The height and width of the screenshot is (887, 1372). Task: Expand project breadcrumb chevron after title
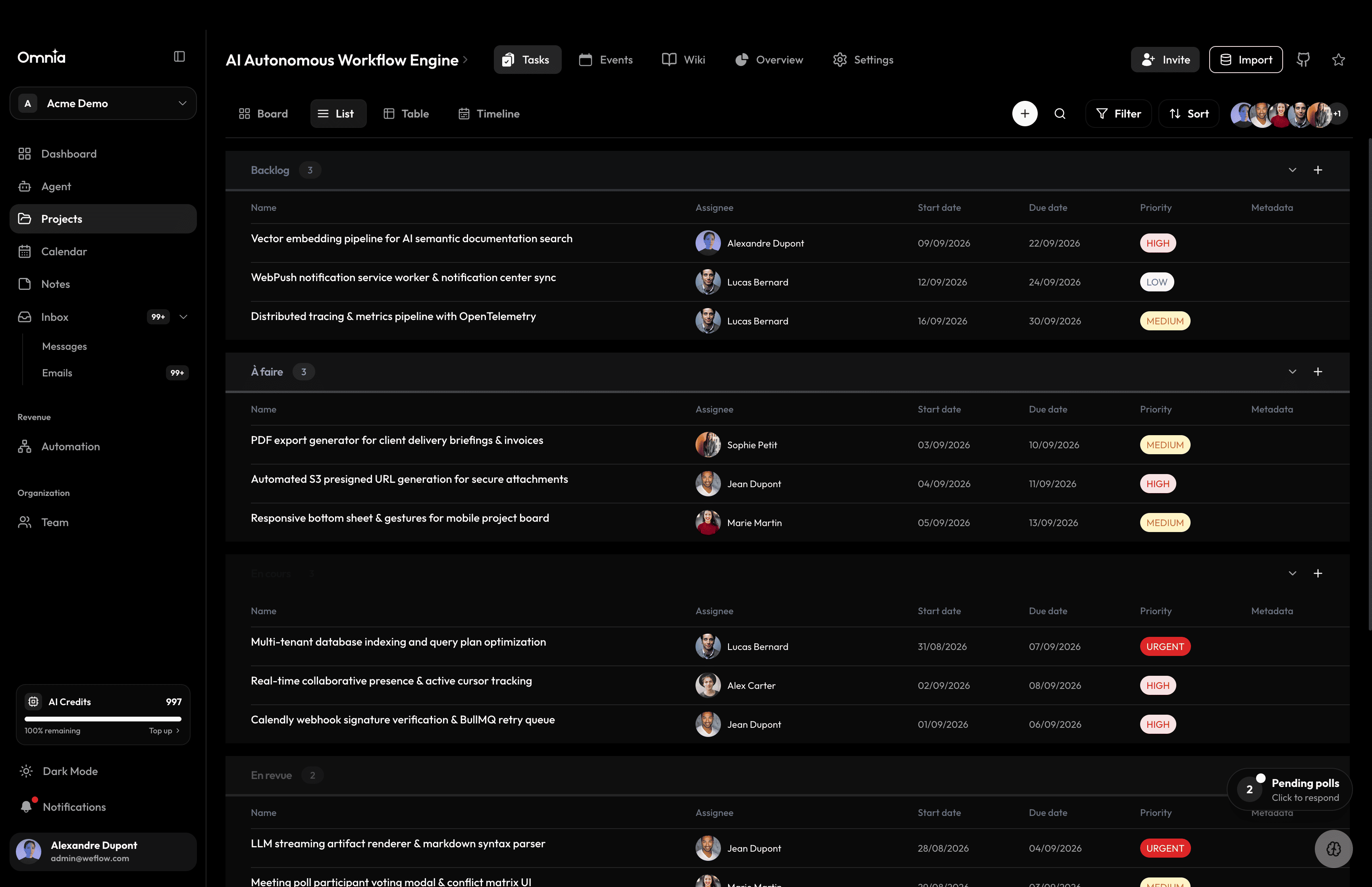point(465,60)
